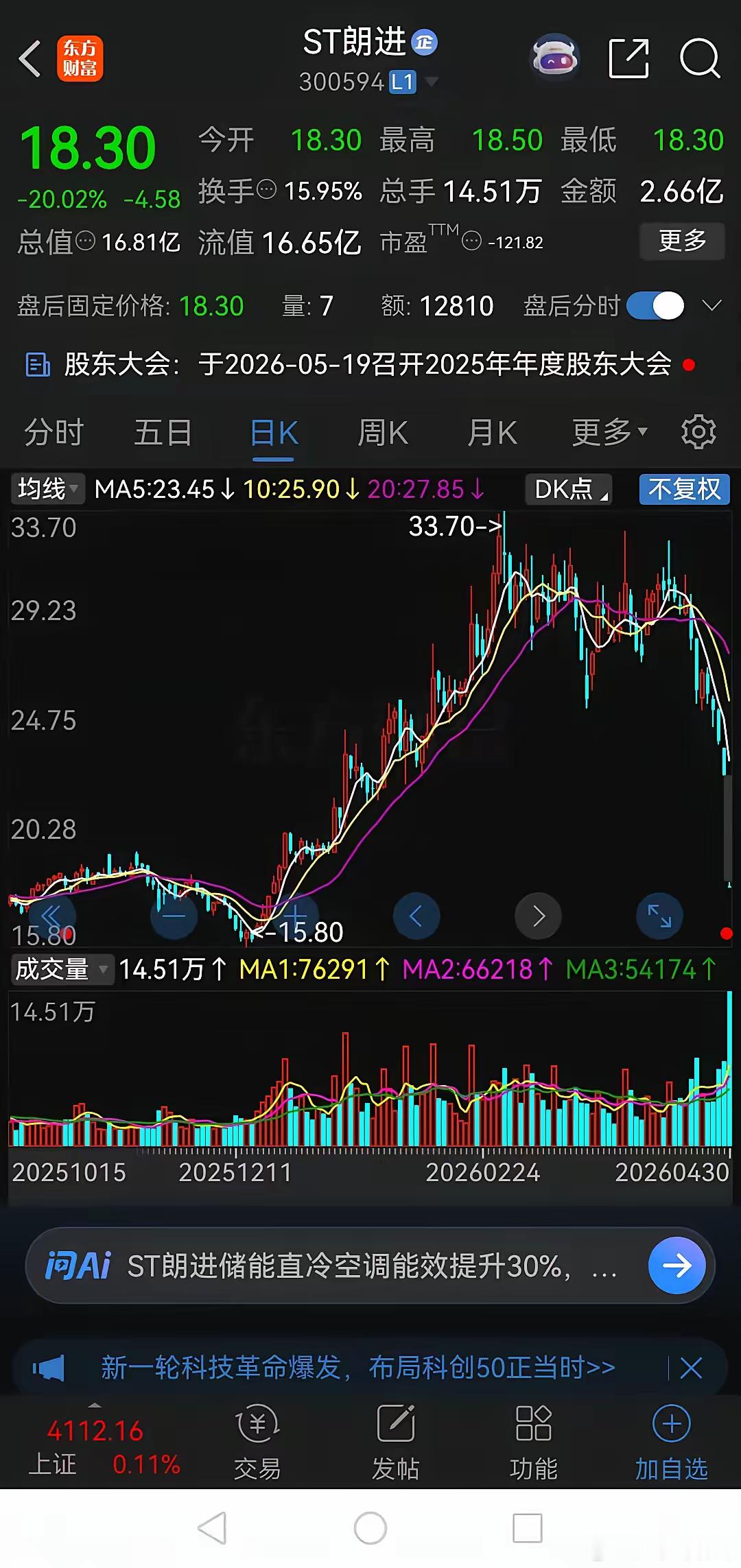Toggle the 盘后分时 switch
The height and width of the screenshot is (1568, 741).
coord(655,306)
